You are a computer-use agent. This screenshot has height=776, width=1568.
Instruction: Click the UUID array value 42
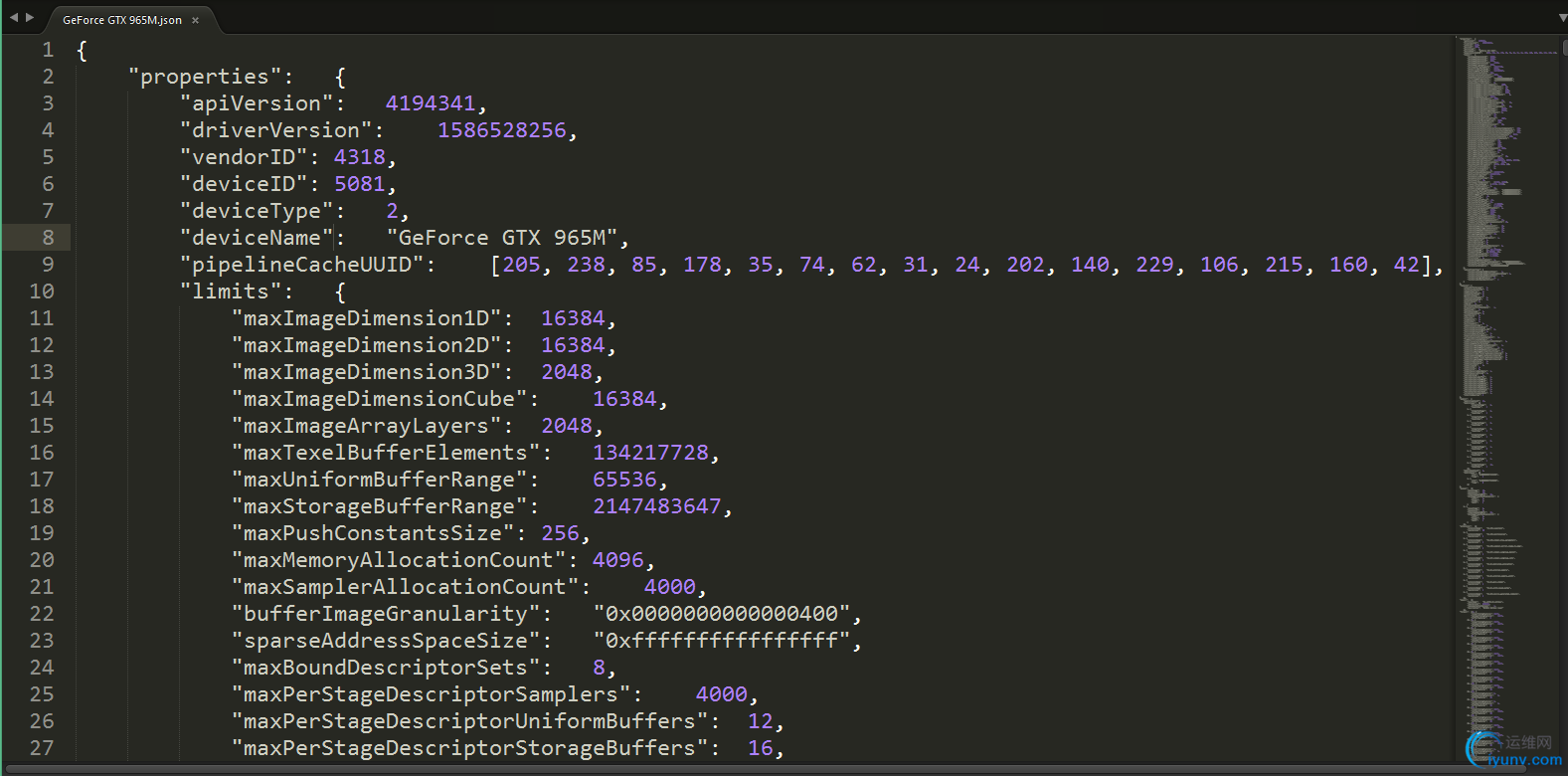click(x=1407, y=265)
